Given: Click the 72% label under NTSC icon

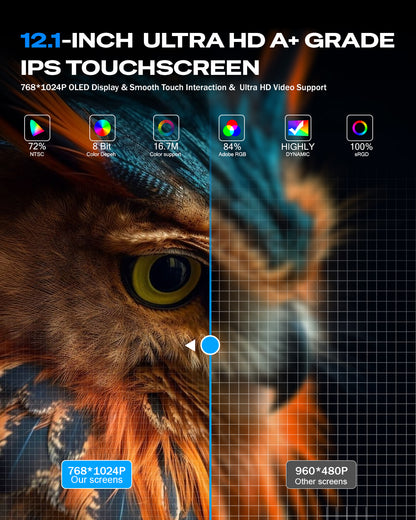Looking at the screenshot, I should (37, 146).
